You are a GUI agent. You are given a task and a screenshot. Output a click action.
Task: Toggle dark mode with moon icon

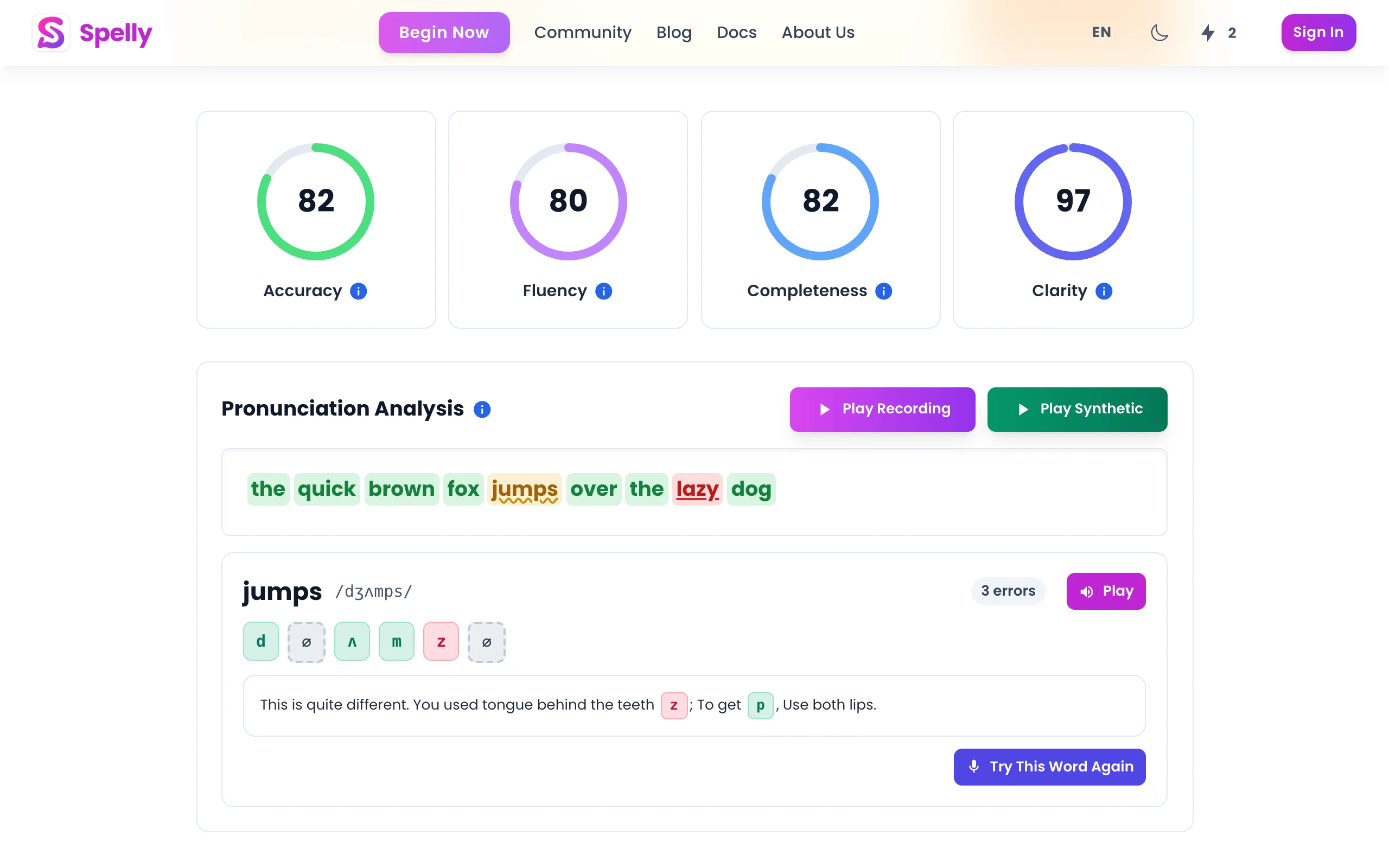pos(1159,33)
